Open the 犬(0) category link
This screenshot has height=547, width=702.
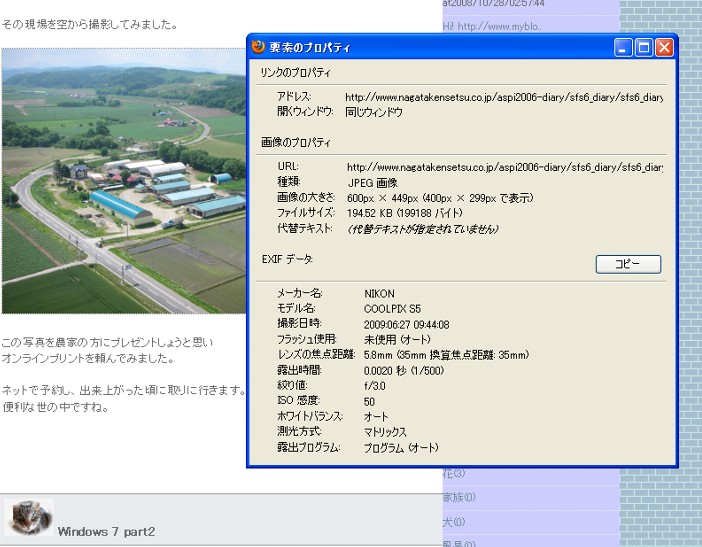(x=454, y=522)
